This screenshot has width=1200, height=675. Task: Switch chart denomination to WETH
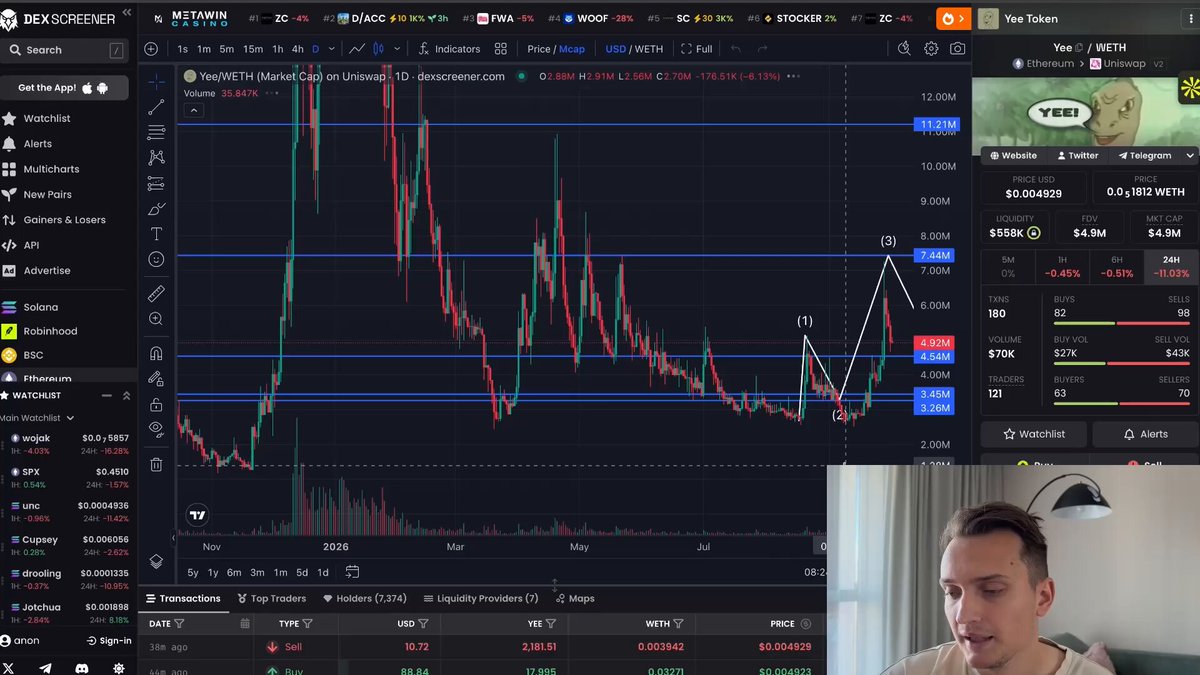pyautogui.click(x=648, y=49)
